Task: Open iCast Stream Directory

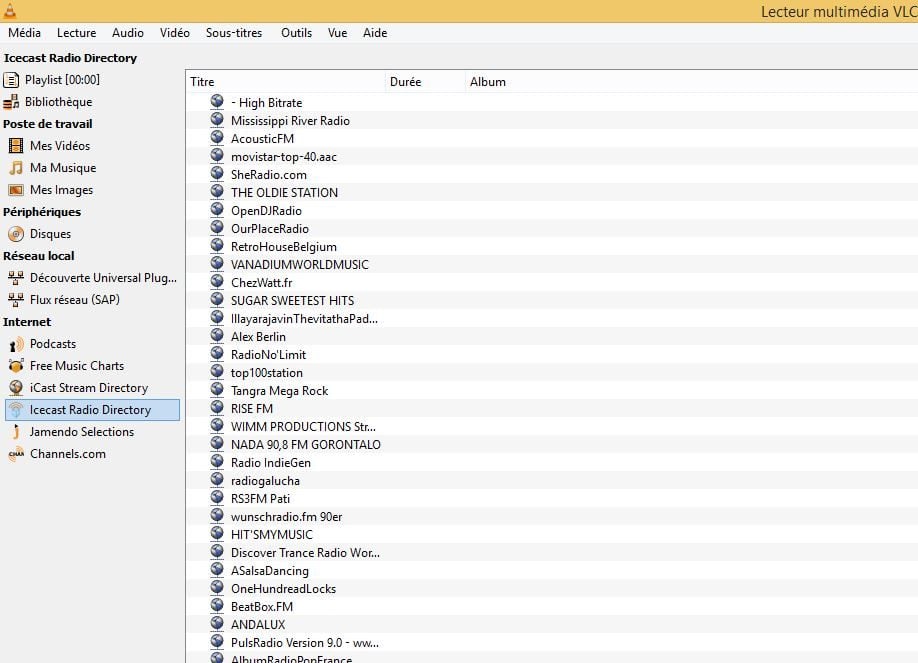Action: (x=89, y=388)
